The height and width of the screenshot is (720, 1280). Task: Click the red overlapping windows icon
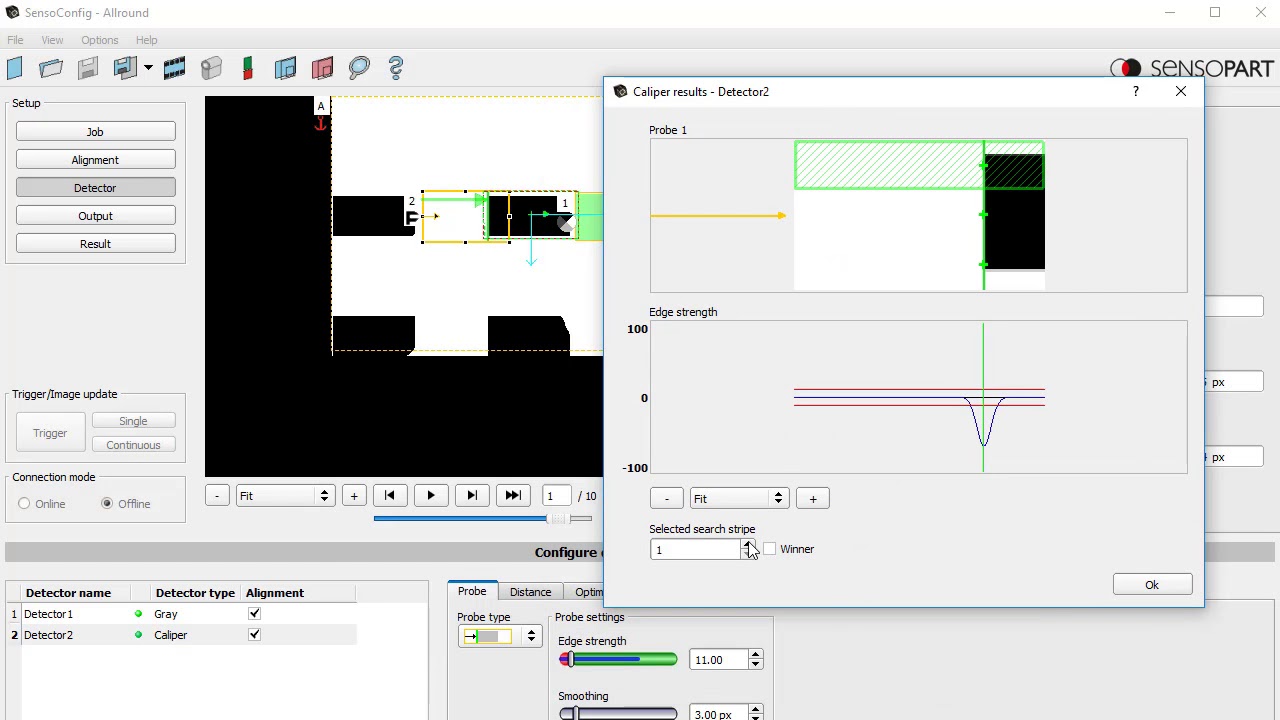(x=322, y=68)
